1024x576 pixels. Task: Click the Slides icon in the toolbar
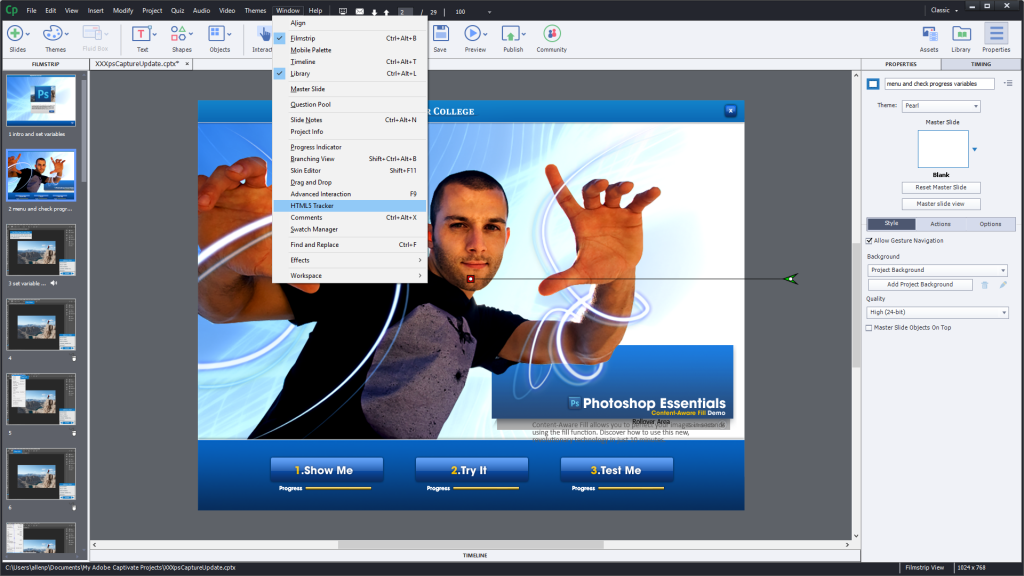(17, 34)
